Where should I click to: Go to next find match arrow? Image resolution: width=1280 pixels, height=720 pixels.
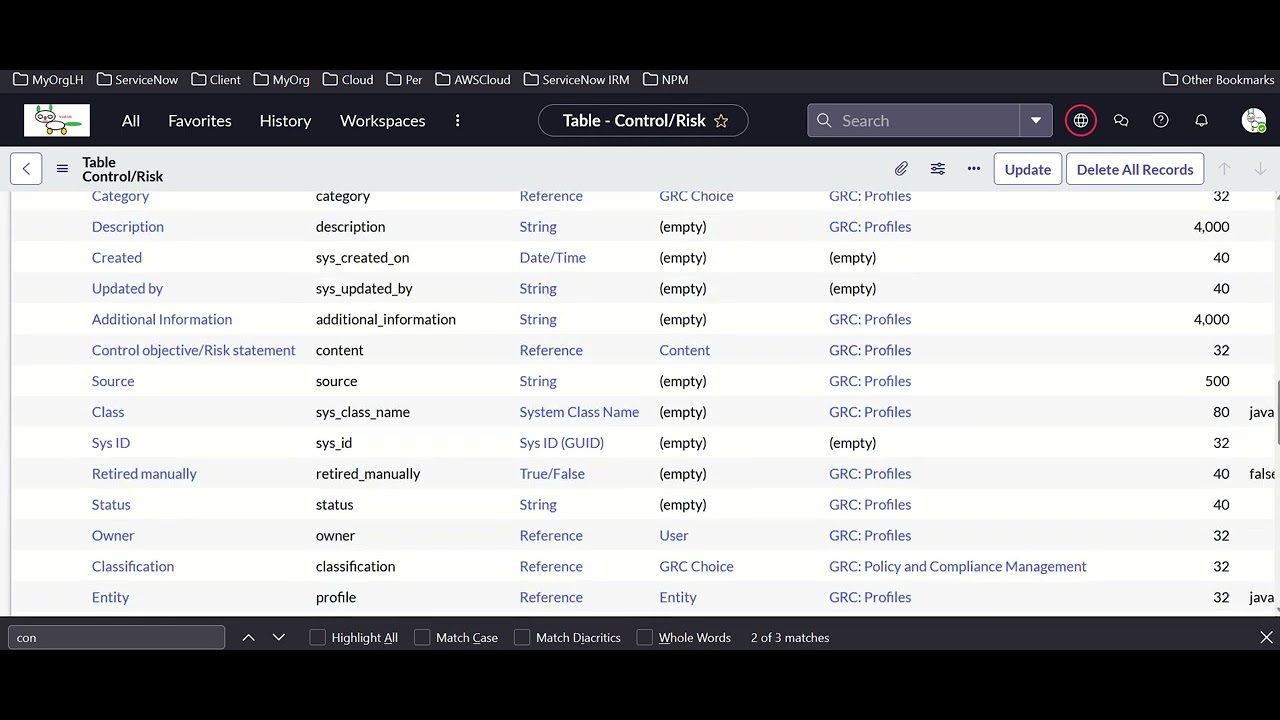click(x=279, y=637)
